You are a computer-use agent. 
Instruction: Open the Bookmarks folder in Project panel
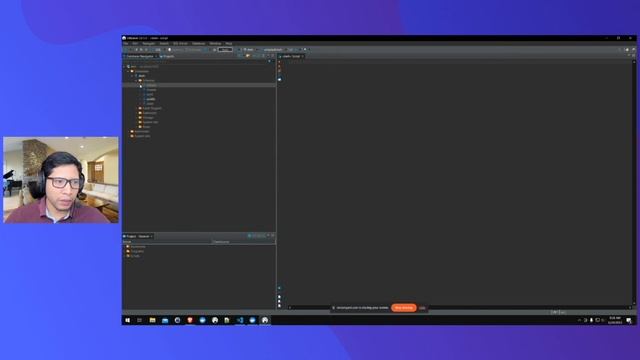click(x=136, y=247)
